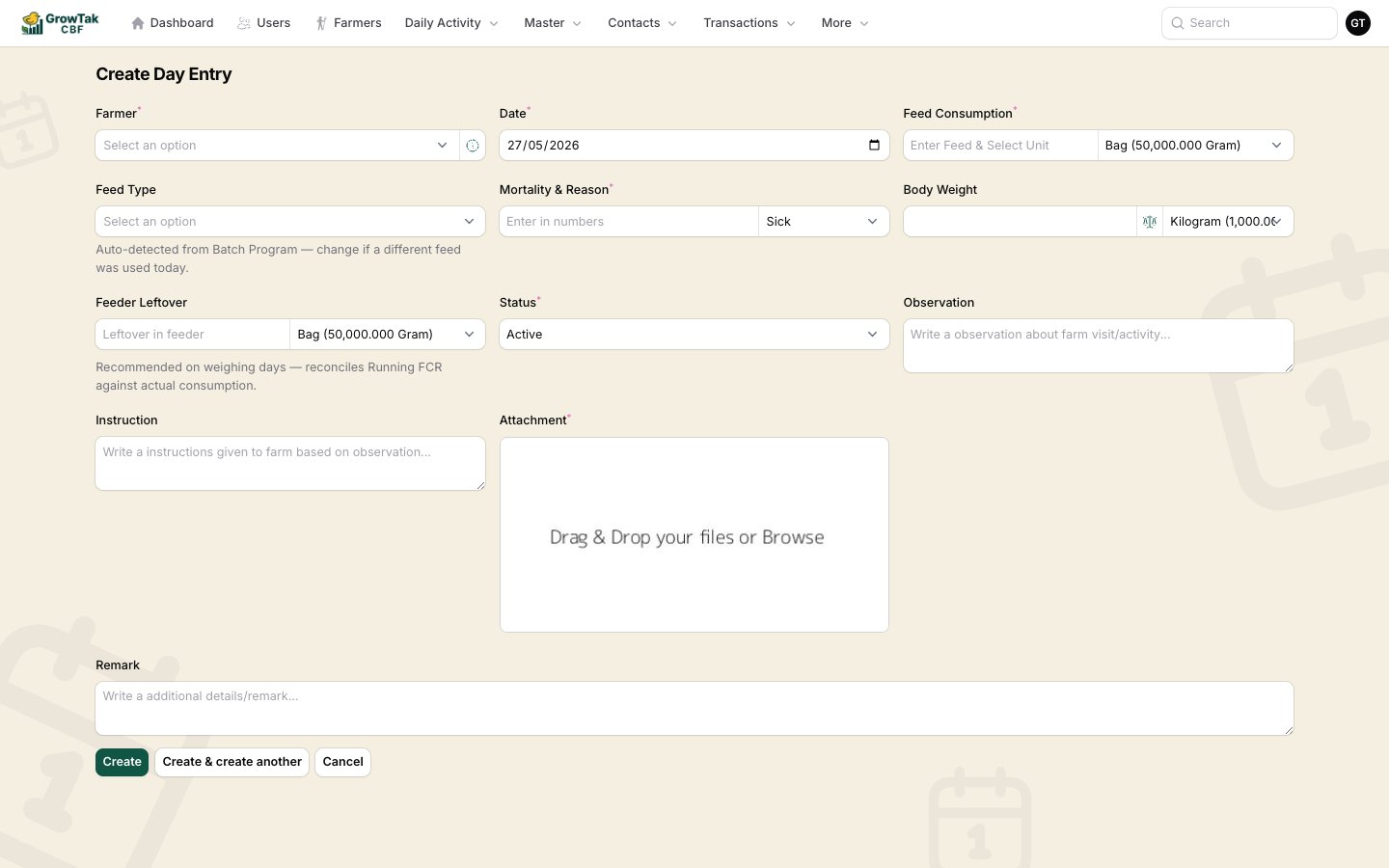The width and height of the screenshot is (1389, 868).
Task: Open the Body Weight Kilogram unit dropdown
Action: click(1228, 222)
